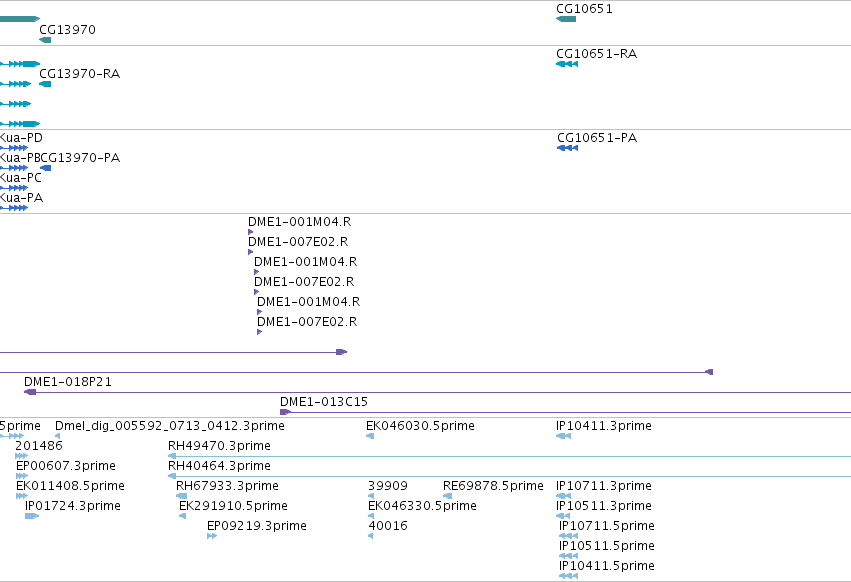Screen dimensions: 851x582
Task: Click the CG13970-RA transcript glyph
Action: click(x=45, y=84)
